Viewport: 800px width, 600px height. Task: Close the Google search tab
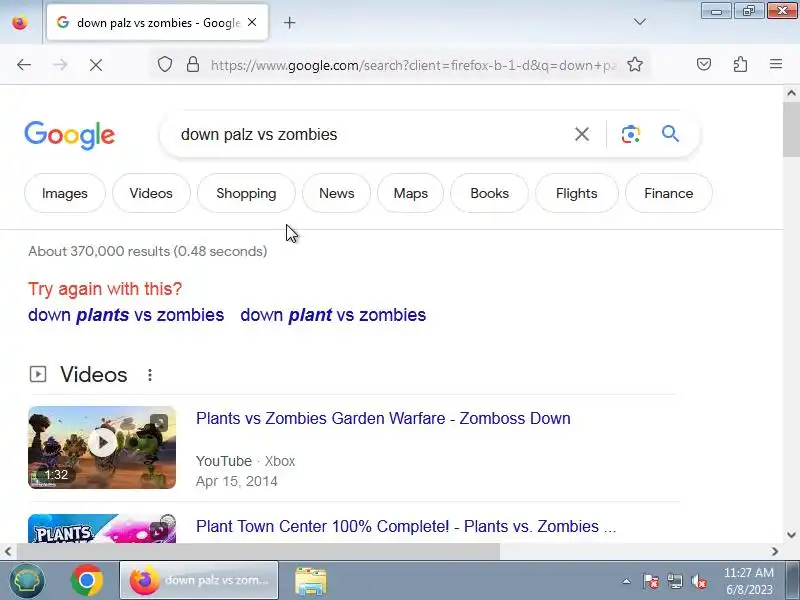252,22
